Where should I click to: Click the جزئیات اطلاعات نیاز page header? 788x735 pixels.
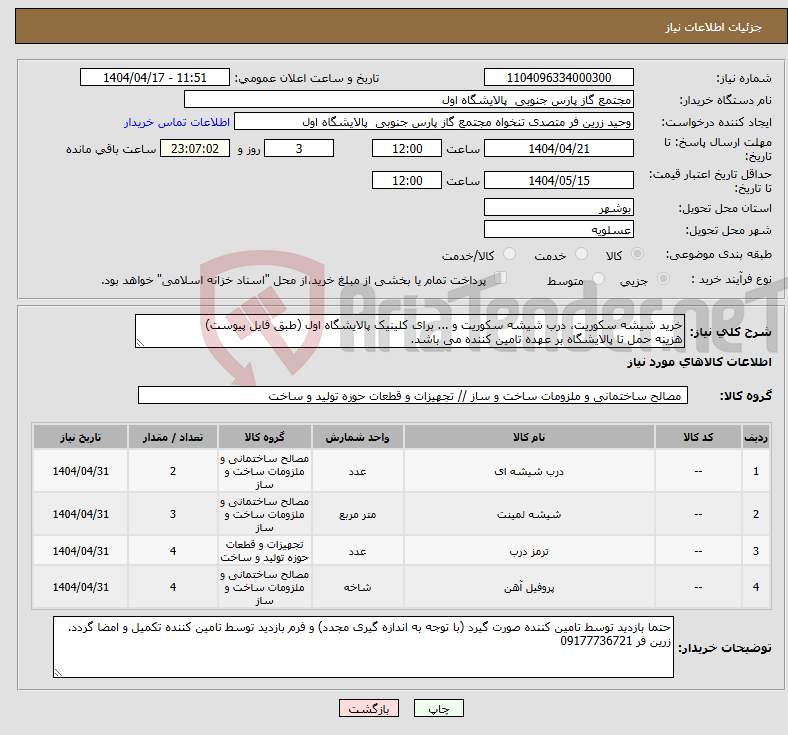(x=714, y=27)
